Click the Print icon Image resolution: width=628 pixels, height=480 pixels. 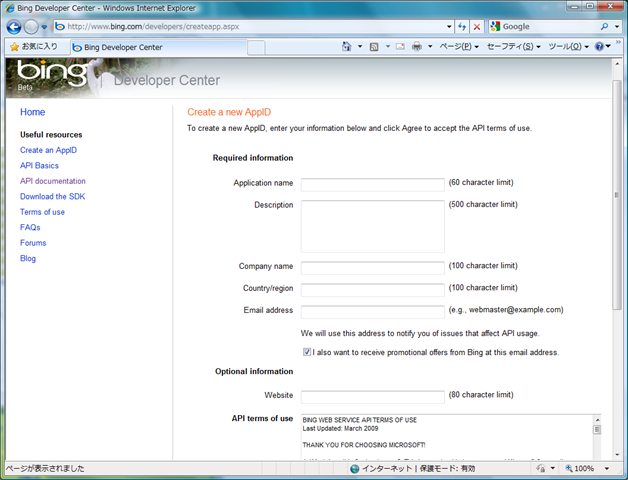417,46
